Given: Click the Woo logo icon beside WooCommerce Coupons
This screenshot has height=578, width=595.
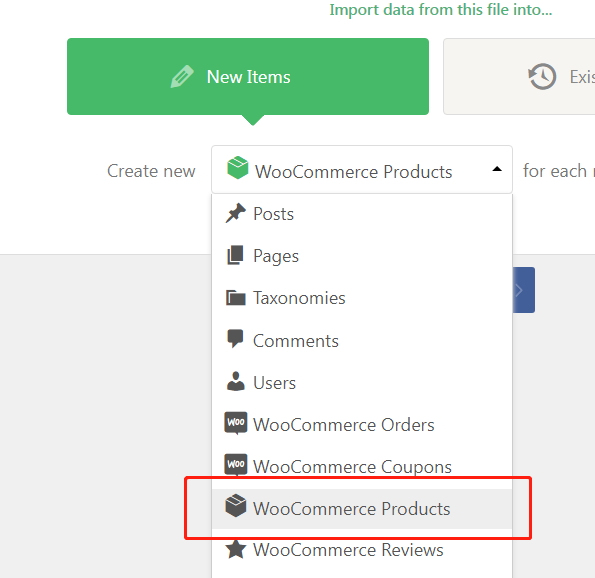Looking at the screenshot, I should tap(236, 465).
